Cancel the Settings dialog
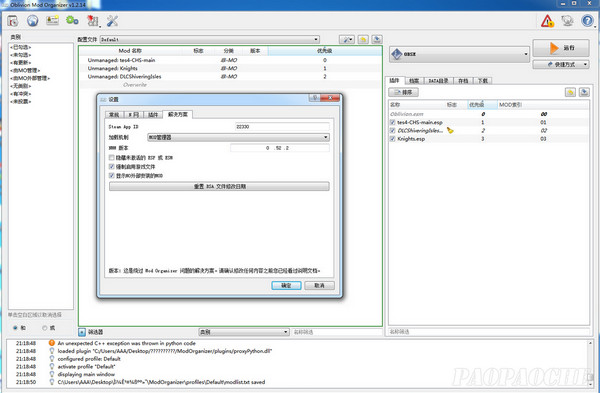600x393 pixels. coord(320,285)
